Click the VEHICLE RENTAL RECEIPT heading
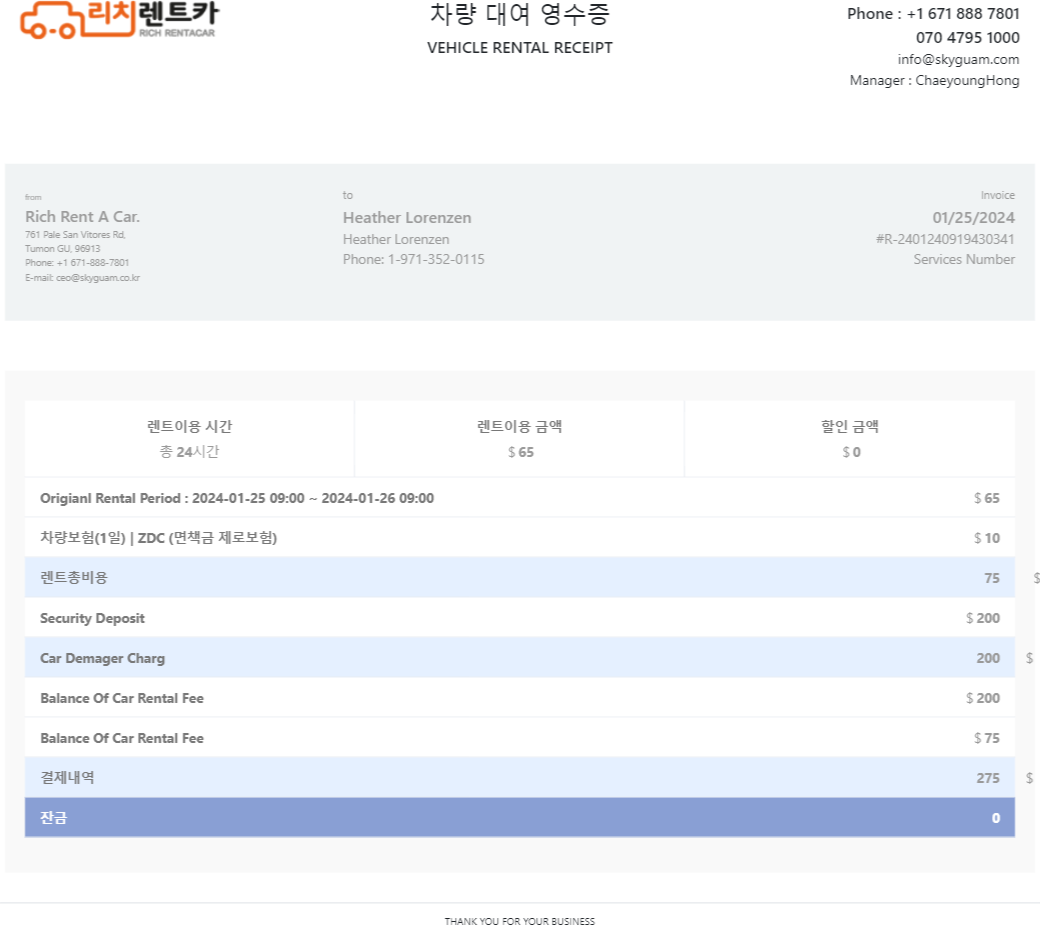This screenshot has height=928, width=1040. (x=519, y=48)
